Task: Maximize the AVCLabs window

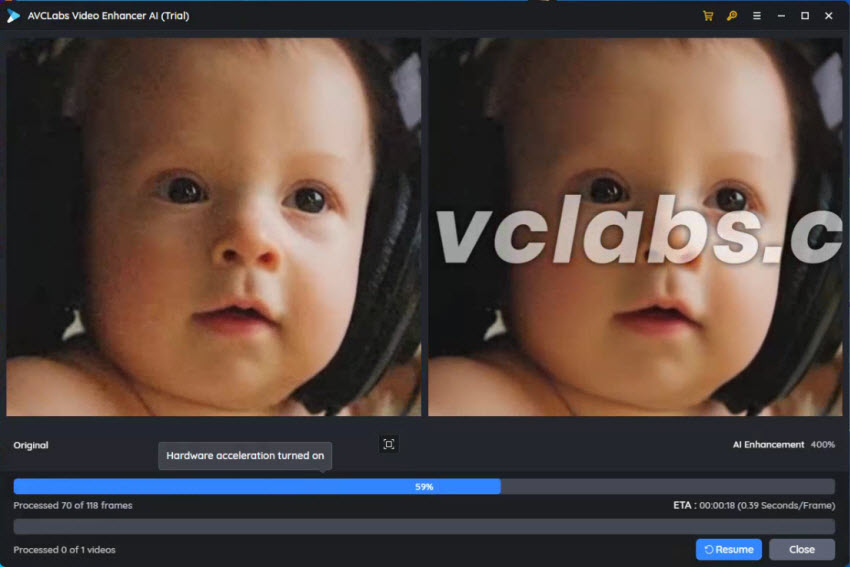Action: pos(805,16)
